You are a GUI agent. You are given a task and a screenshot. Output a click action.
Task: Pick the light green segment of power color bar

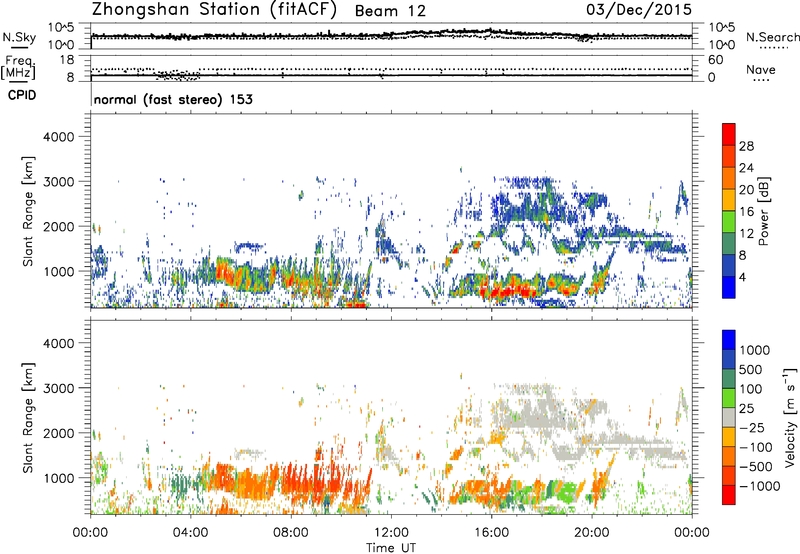(729, 222)
